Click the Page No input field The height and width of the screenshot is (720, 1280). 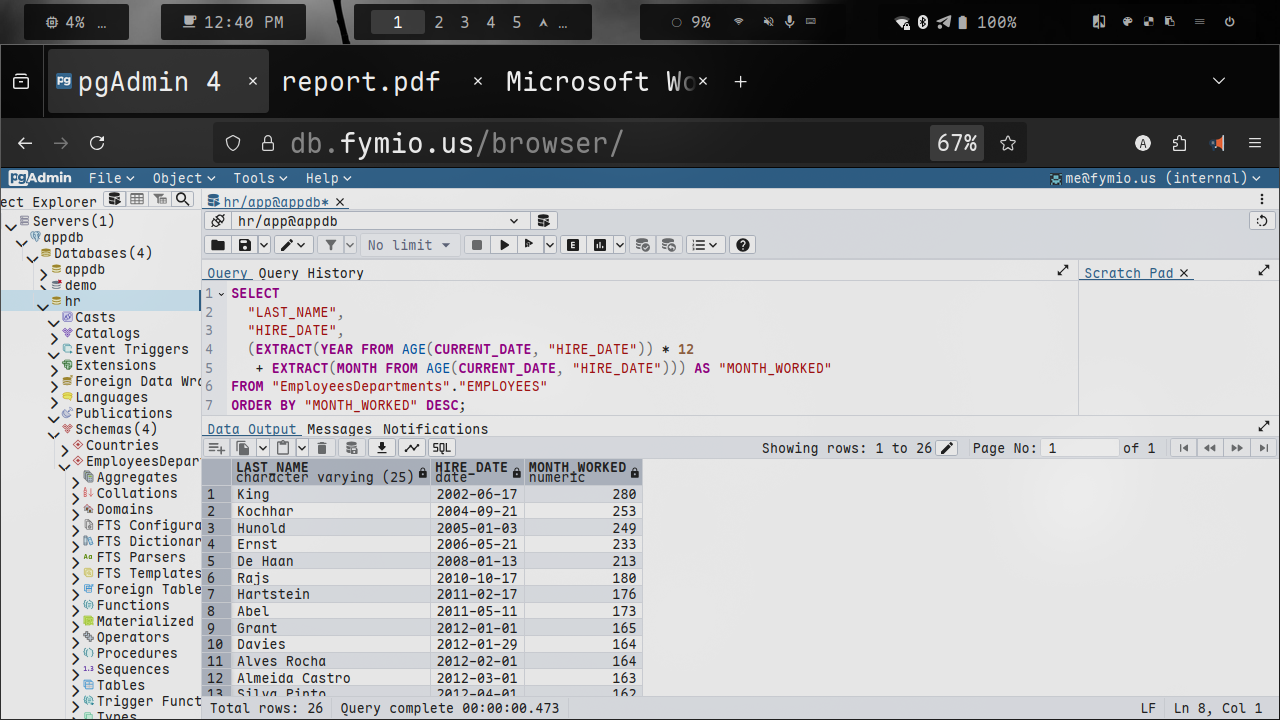coord(1080,448)
